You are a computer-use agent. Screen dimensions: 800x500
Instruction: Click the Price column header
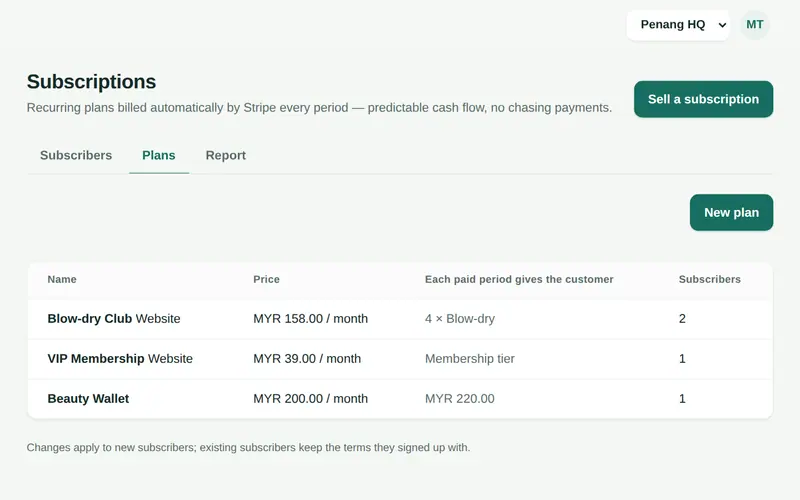click(266, 279)
